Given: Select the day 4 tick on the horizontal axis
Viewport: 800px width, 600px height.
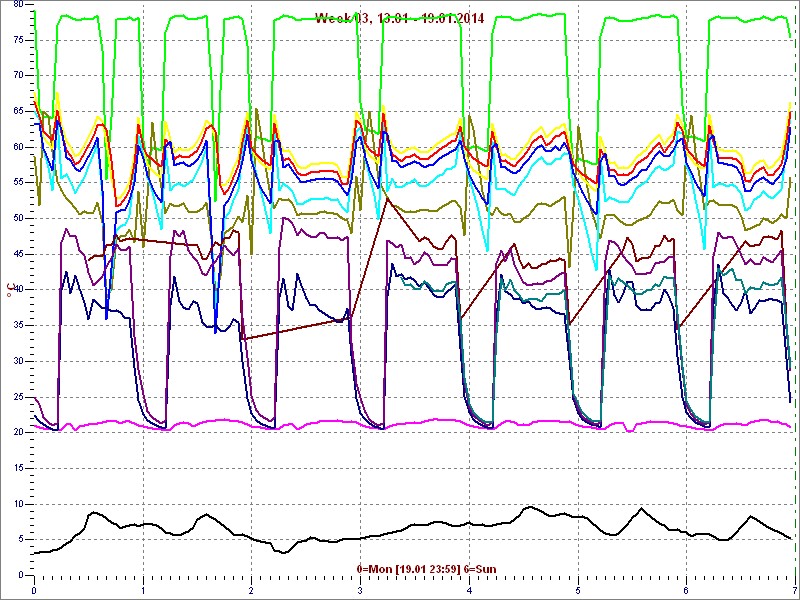Looking at the screenshot, I should pos(469,590).
